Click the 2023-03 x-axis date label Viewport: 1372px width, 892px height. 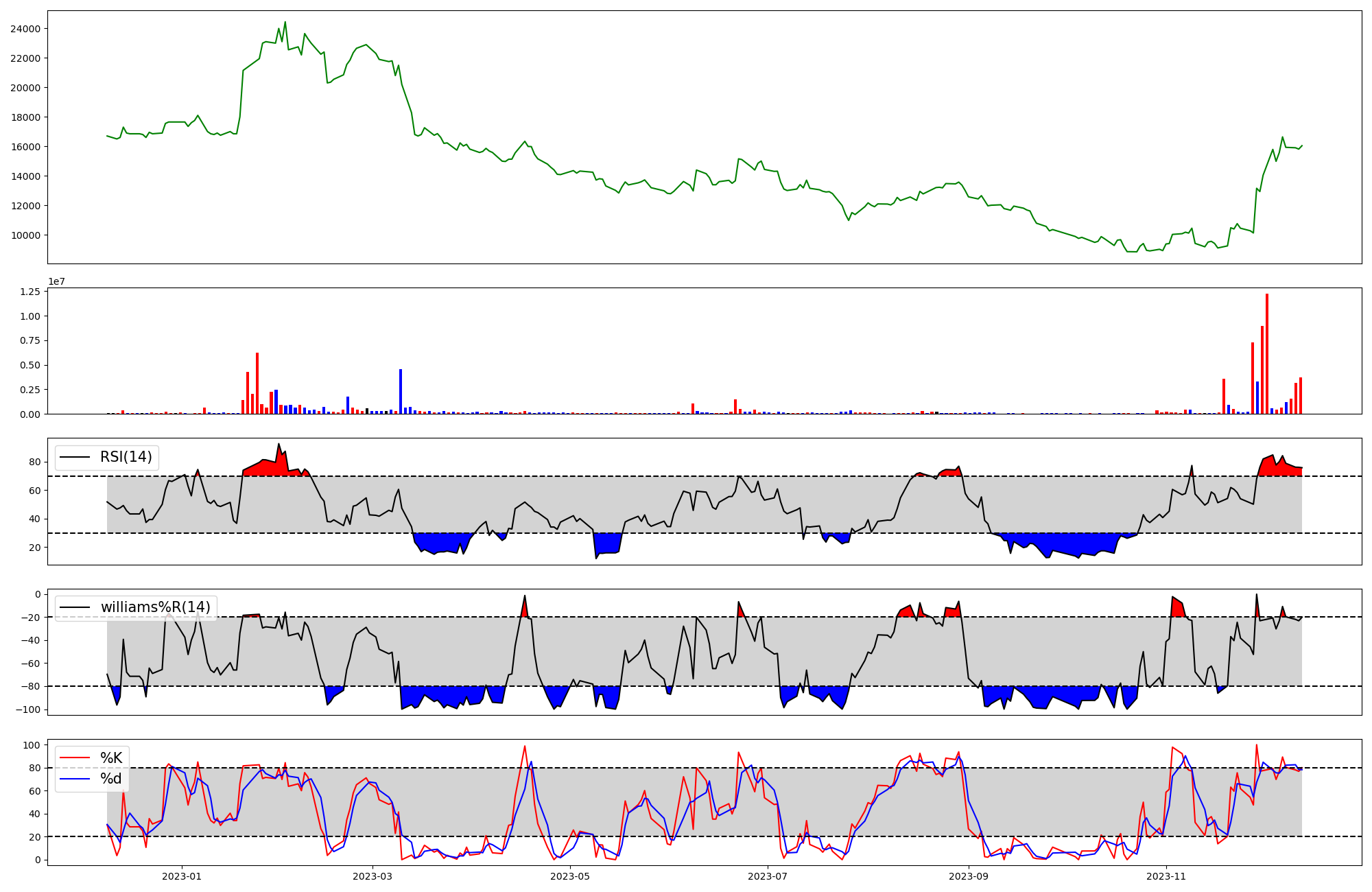pos(372,876)
